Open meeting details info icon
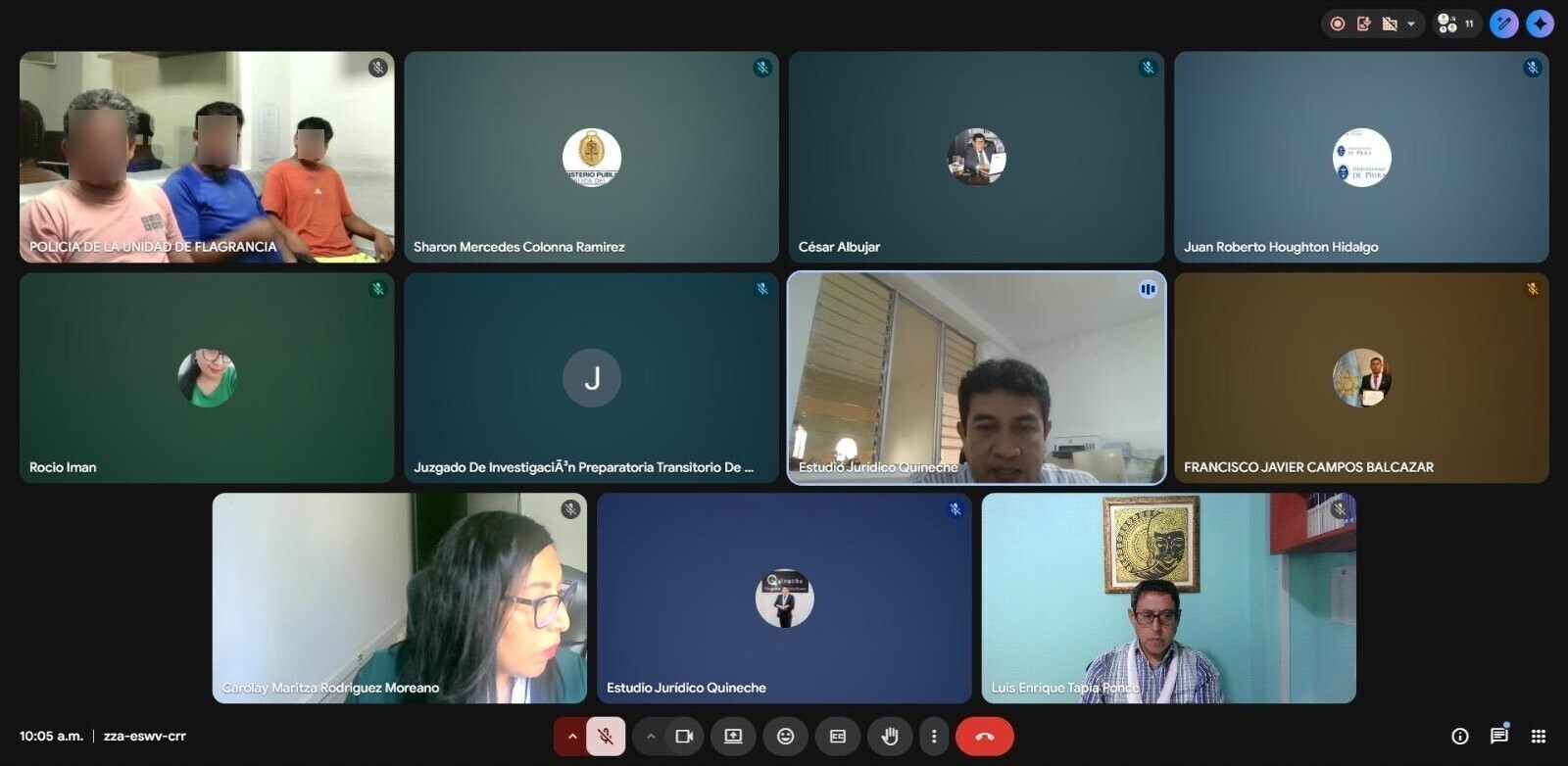 (1460, 737)
